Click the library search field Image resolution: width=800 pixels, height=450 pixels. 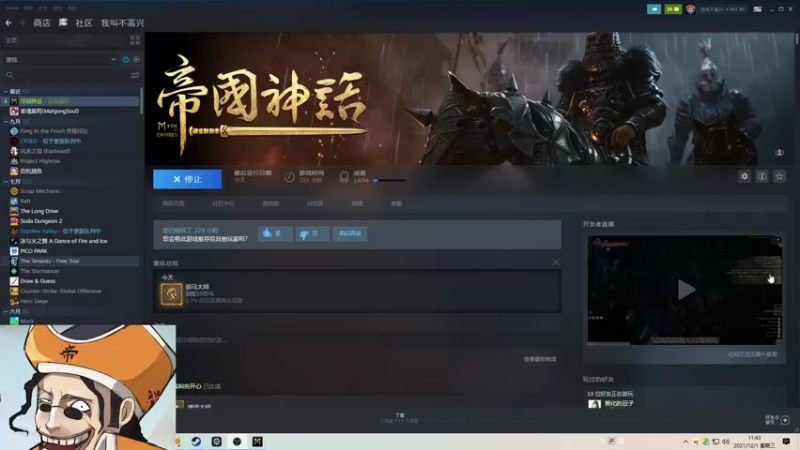pyautogui.click(x=65, y=76)
